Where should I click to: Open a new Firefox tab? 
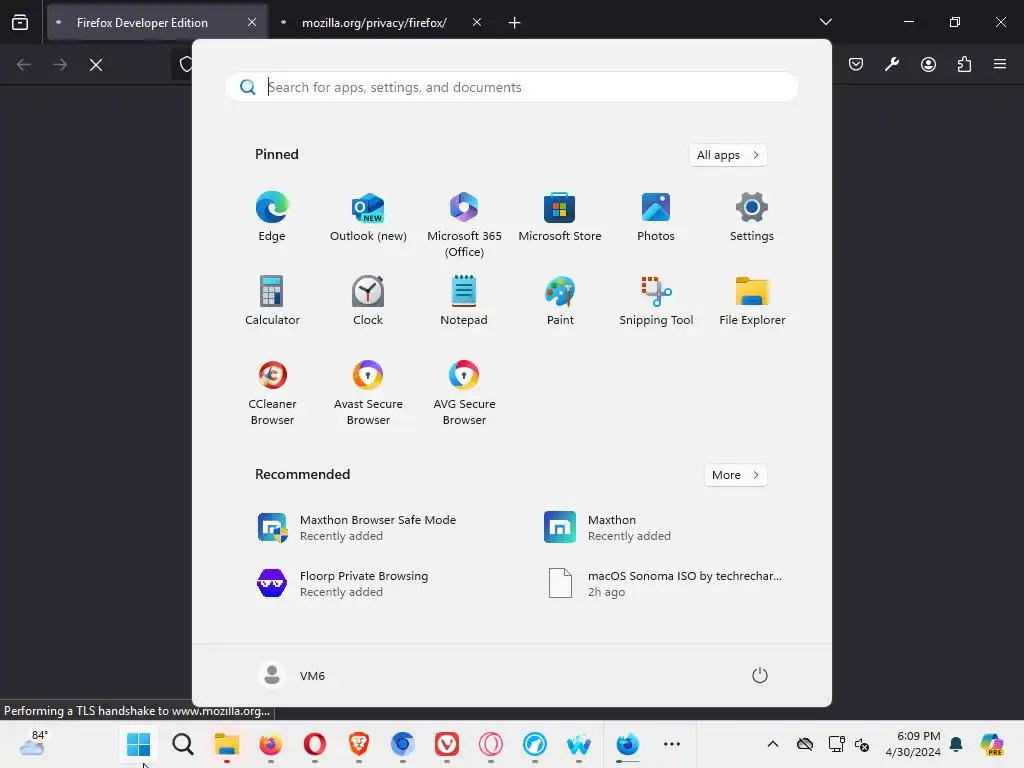515,23
